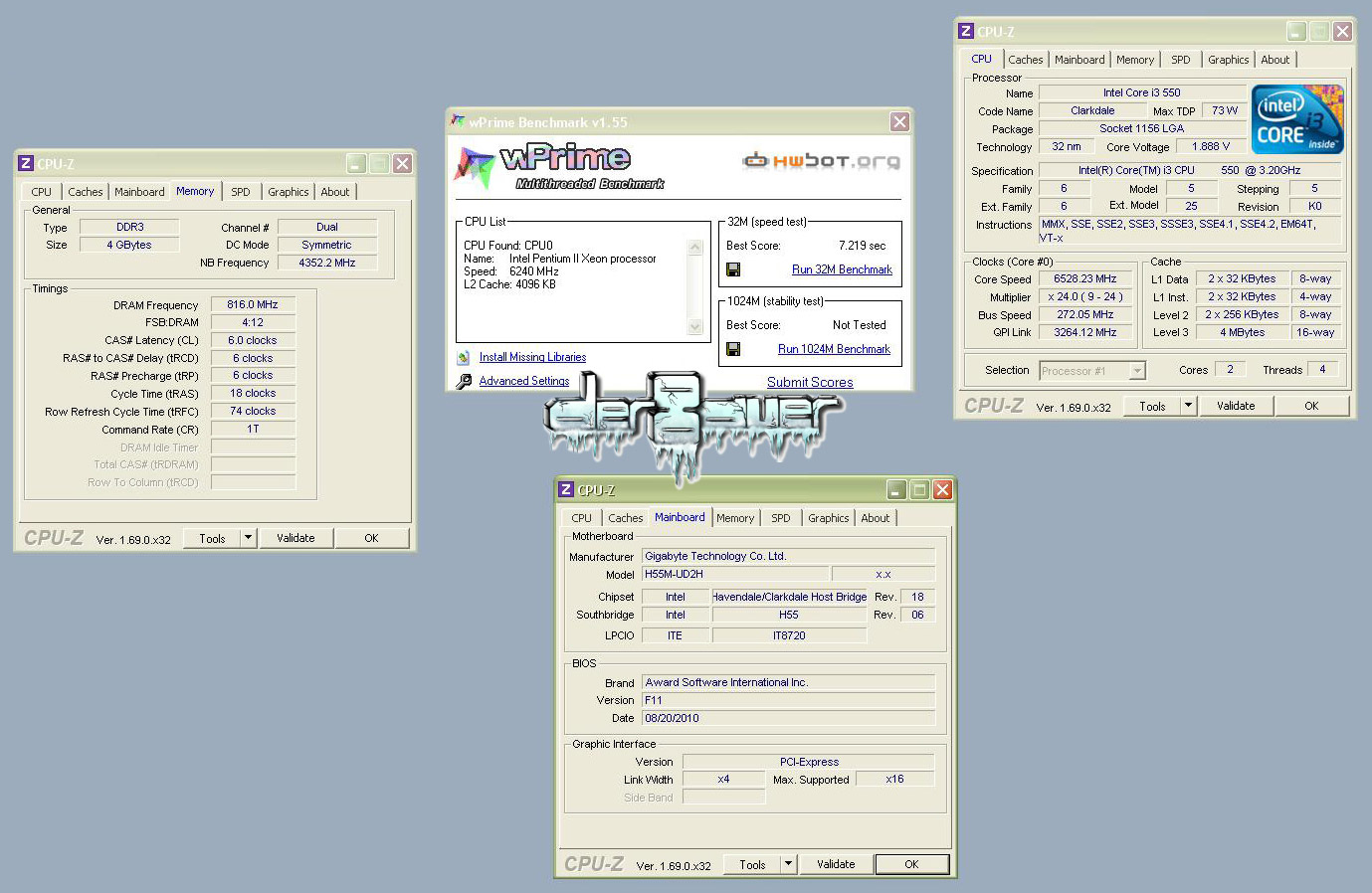
Task: Expand the Processor #1 selection dropdown
Action: [x=1137, y=371]
